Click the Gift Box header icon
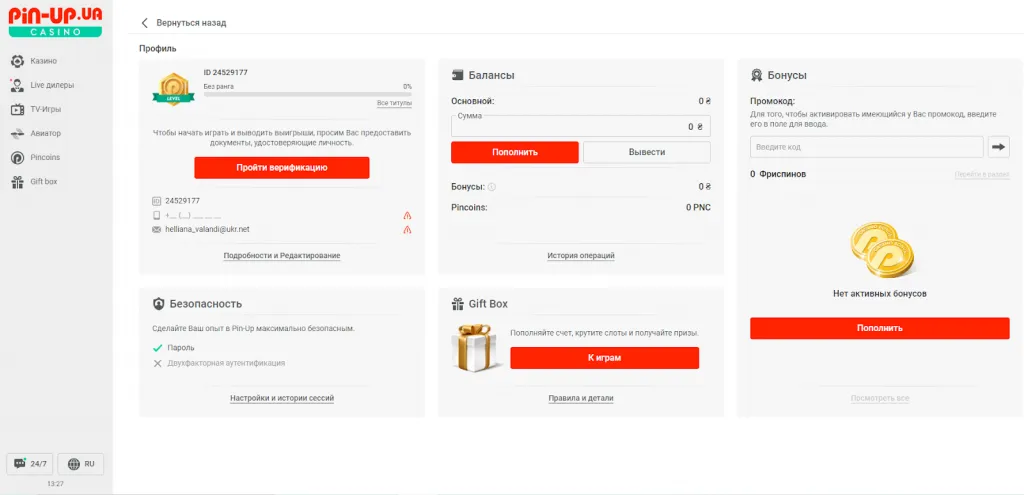Viewport: 1024px width, 495px height. click(x=457, y=304)
